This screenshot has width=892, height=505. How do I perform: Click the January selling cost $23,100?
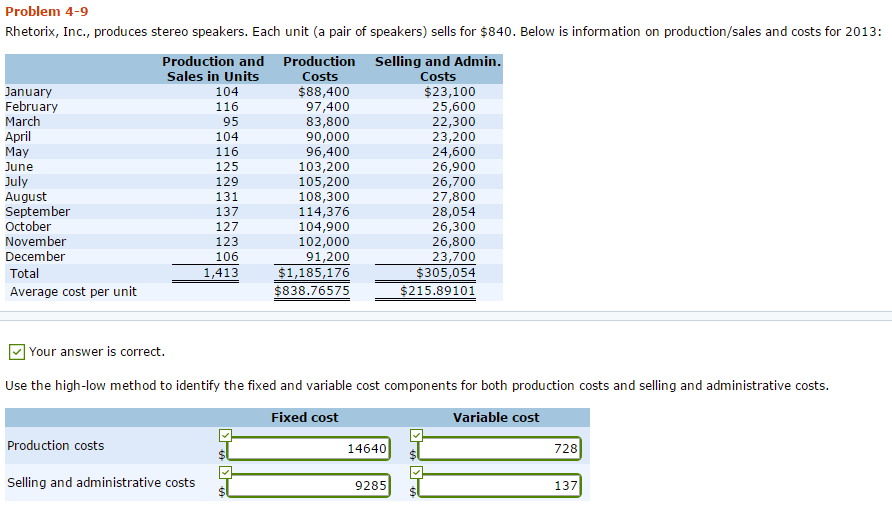449,92
